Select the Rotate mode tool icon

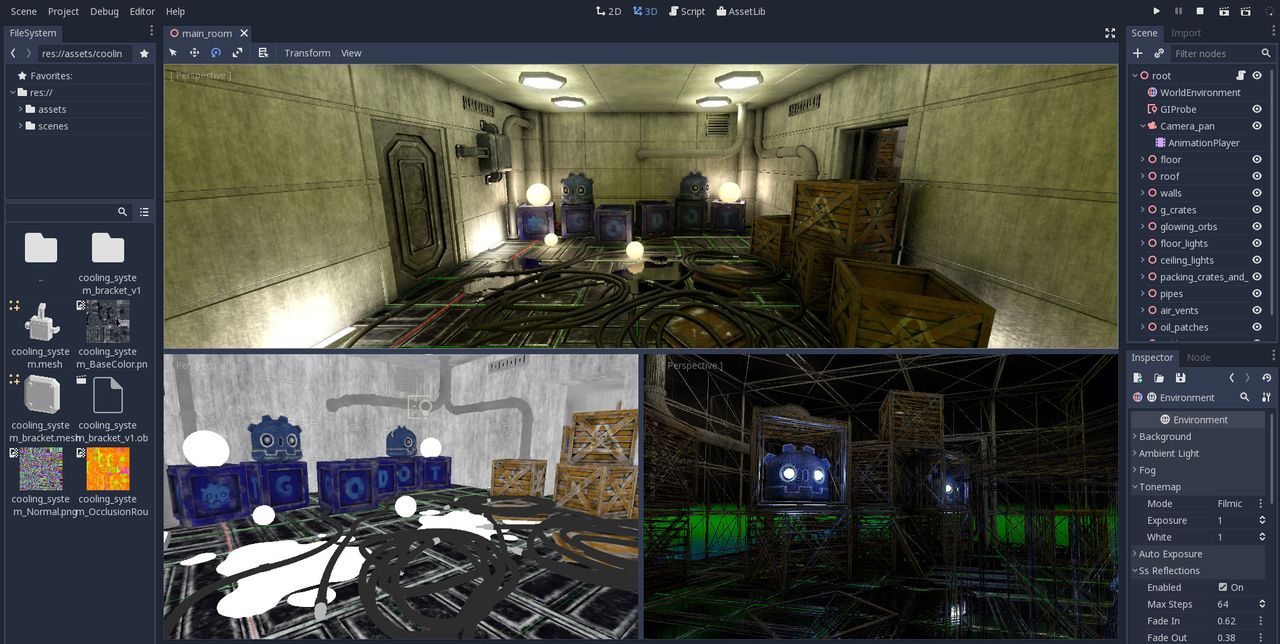[215, 53]
